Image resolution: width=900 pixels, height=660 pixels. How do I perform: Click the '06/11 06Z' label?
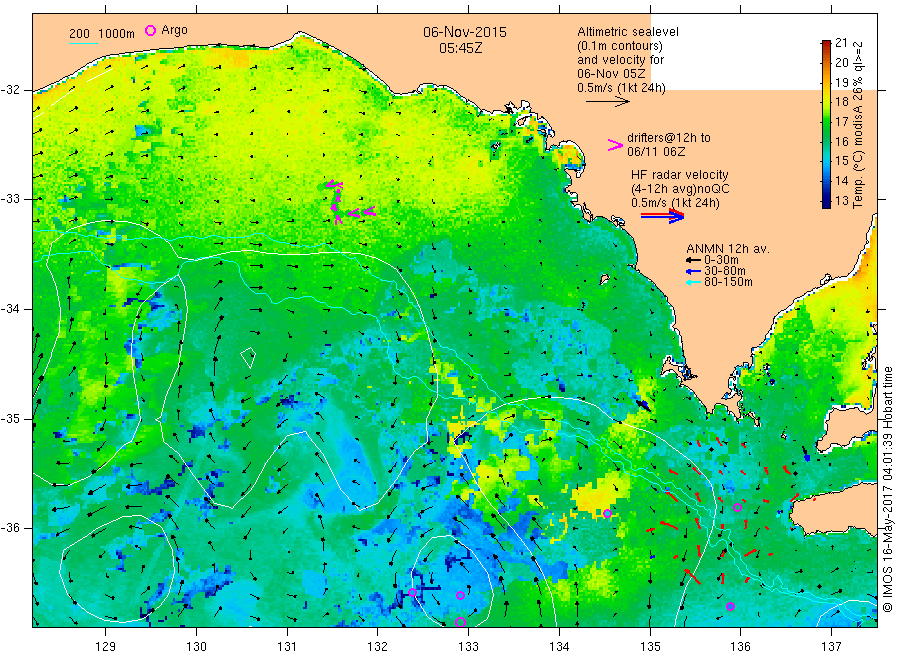656,152
